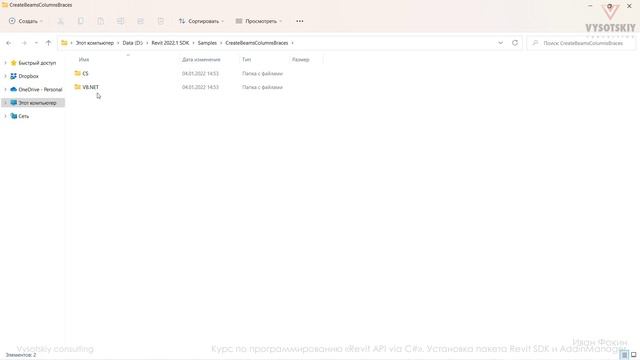Viewport: 640px width, 360px height.
Task: Click the Rename icon in toolbar
Action: pyautogui.click(x=120, y=21)
